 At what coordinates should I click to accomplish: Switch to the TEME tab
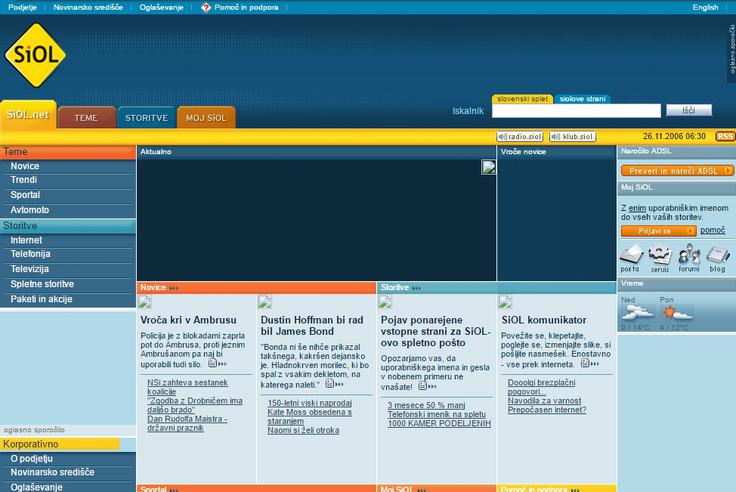tap(86, 117)
